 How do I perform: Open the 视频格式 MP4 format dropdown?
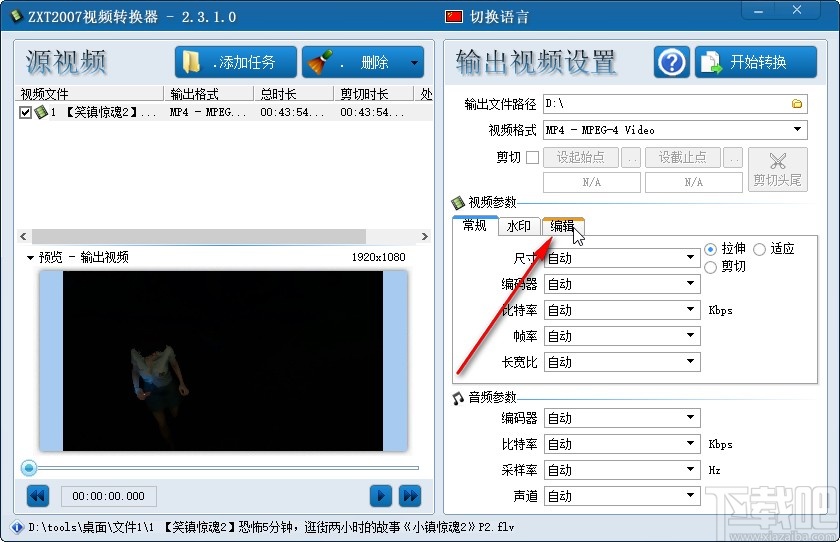click(x=675, y=130)
